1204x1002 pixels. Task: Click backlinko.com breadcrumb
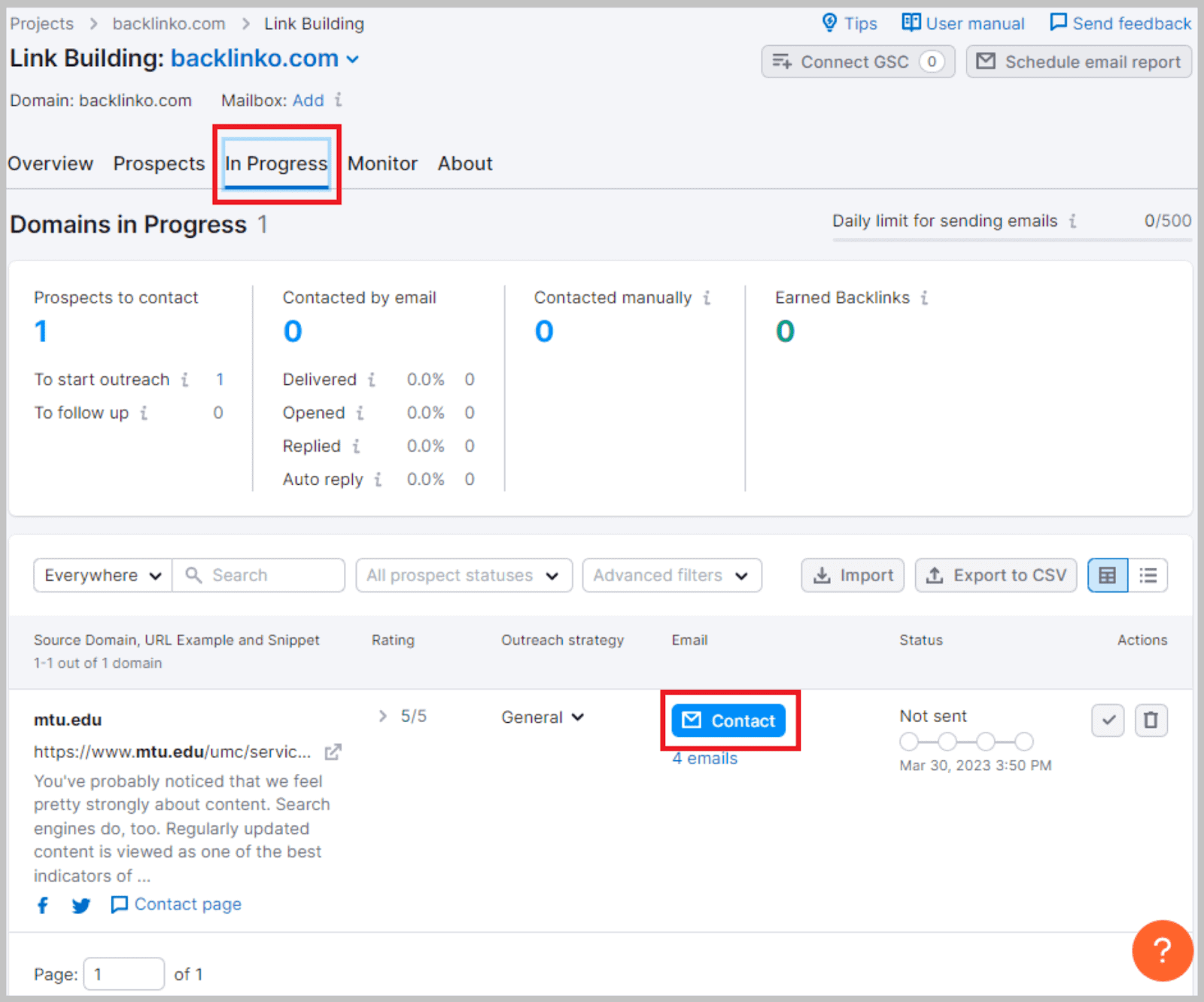[169, 23]
